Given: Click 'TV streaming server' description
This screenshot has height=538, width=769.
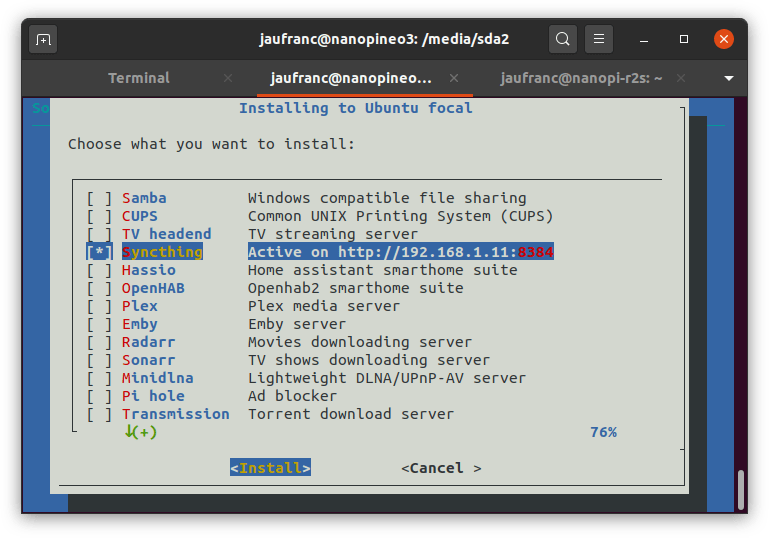Looking at the screenshot, I should 333,234.
